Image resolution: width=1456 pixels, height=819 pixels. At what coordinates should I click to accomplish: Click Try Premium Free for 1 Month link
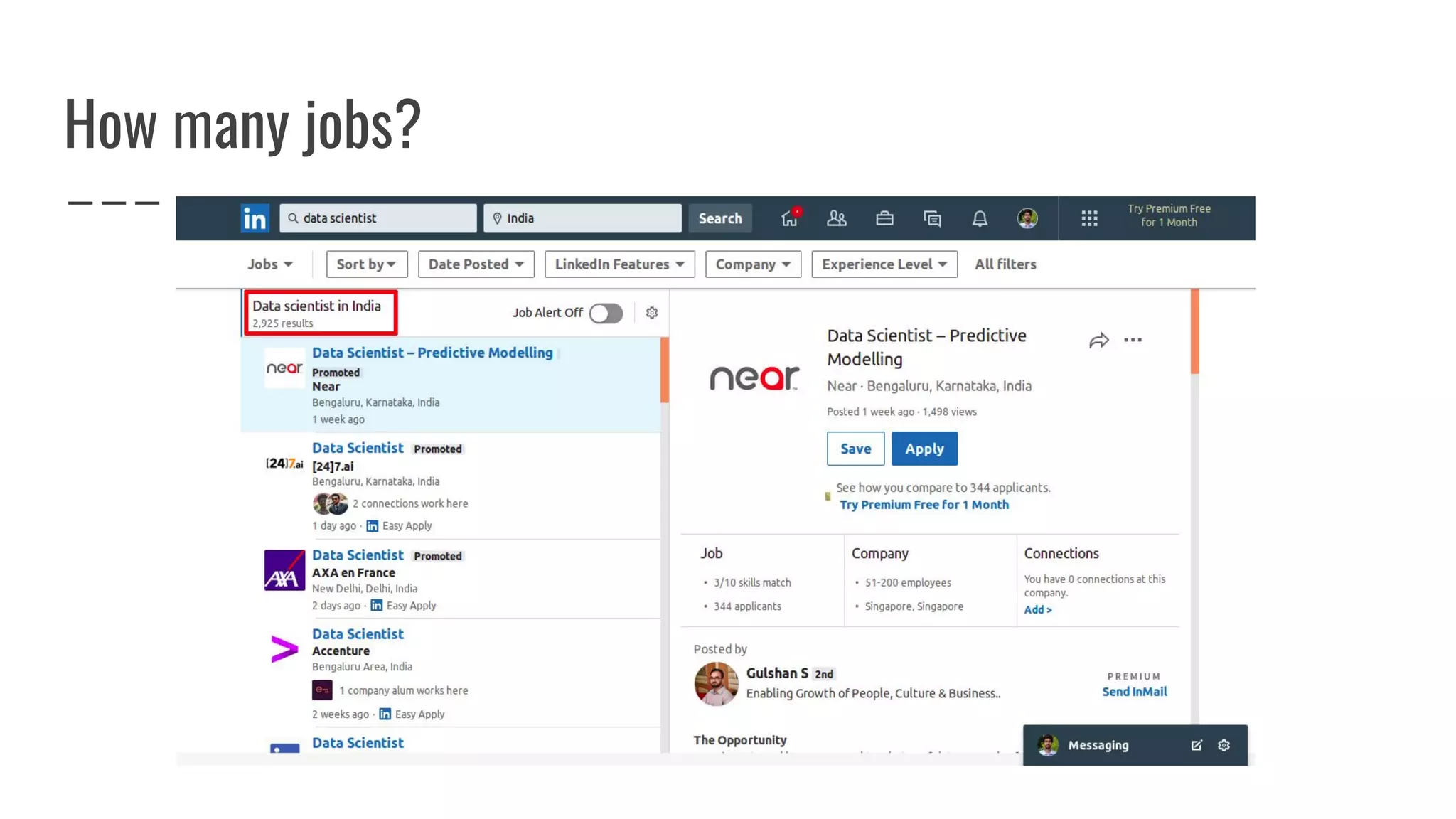click(x=924, y=505)
